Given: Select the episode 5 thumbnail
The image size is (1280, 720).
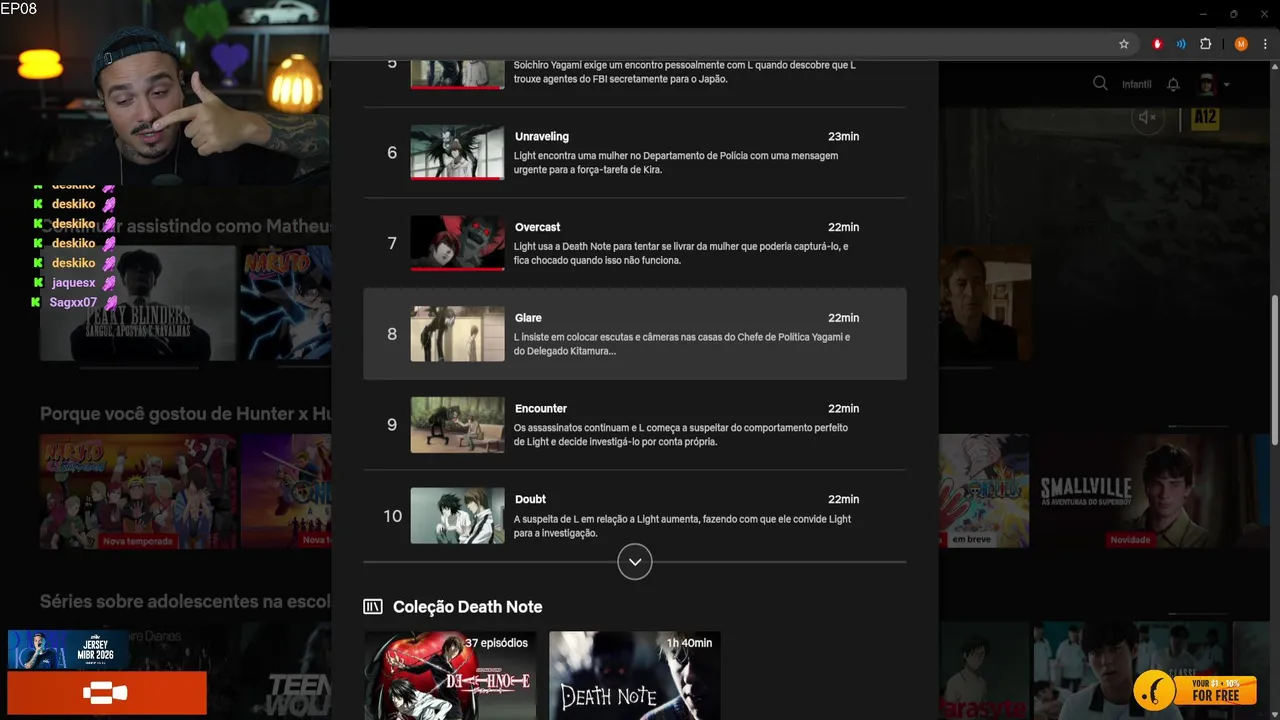Looking at the screenshot, I should pyautogui.click(x=457, y=75).
